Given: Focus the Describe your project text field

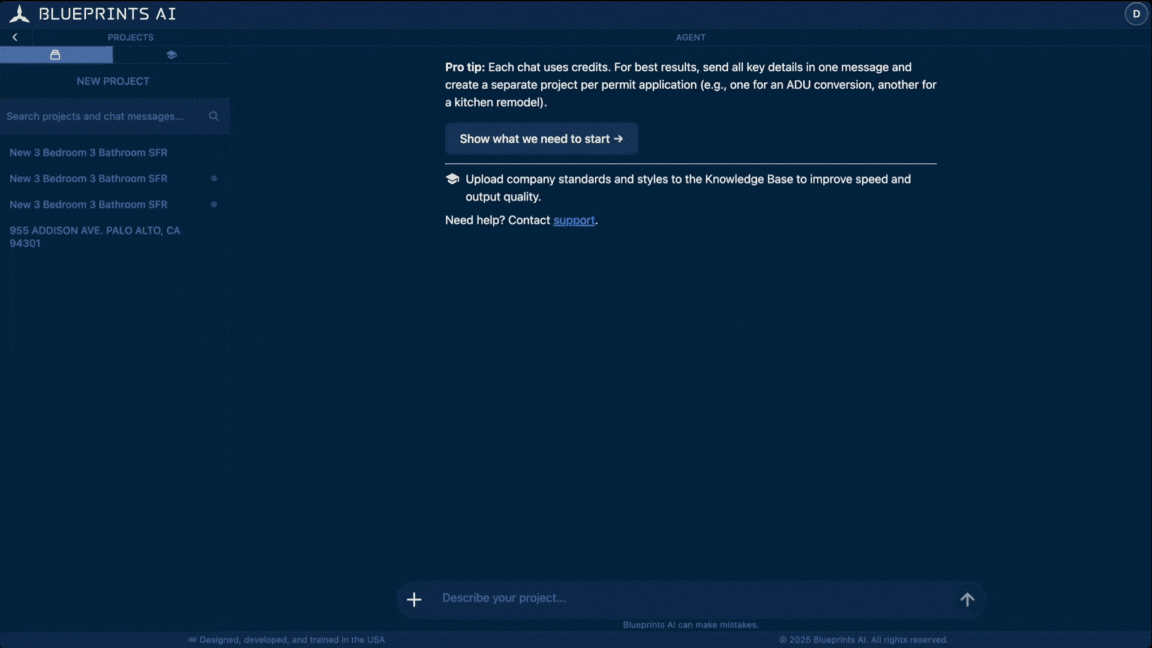Looking at the screenshot, I should coord(690,598).
